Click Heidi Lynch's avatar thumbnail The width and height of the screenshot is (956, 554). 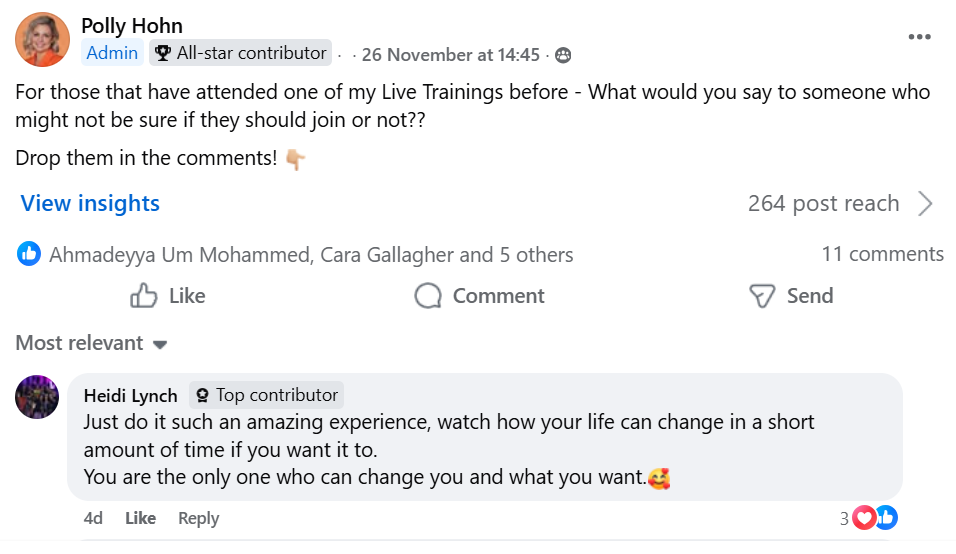point(37,397)
